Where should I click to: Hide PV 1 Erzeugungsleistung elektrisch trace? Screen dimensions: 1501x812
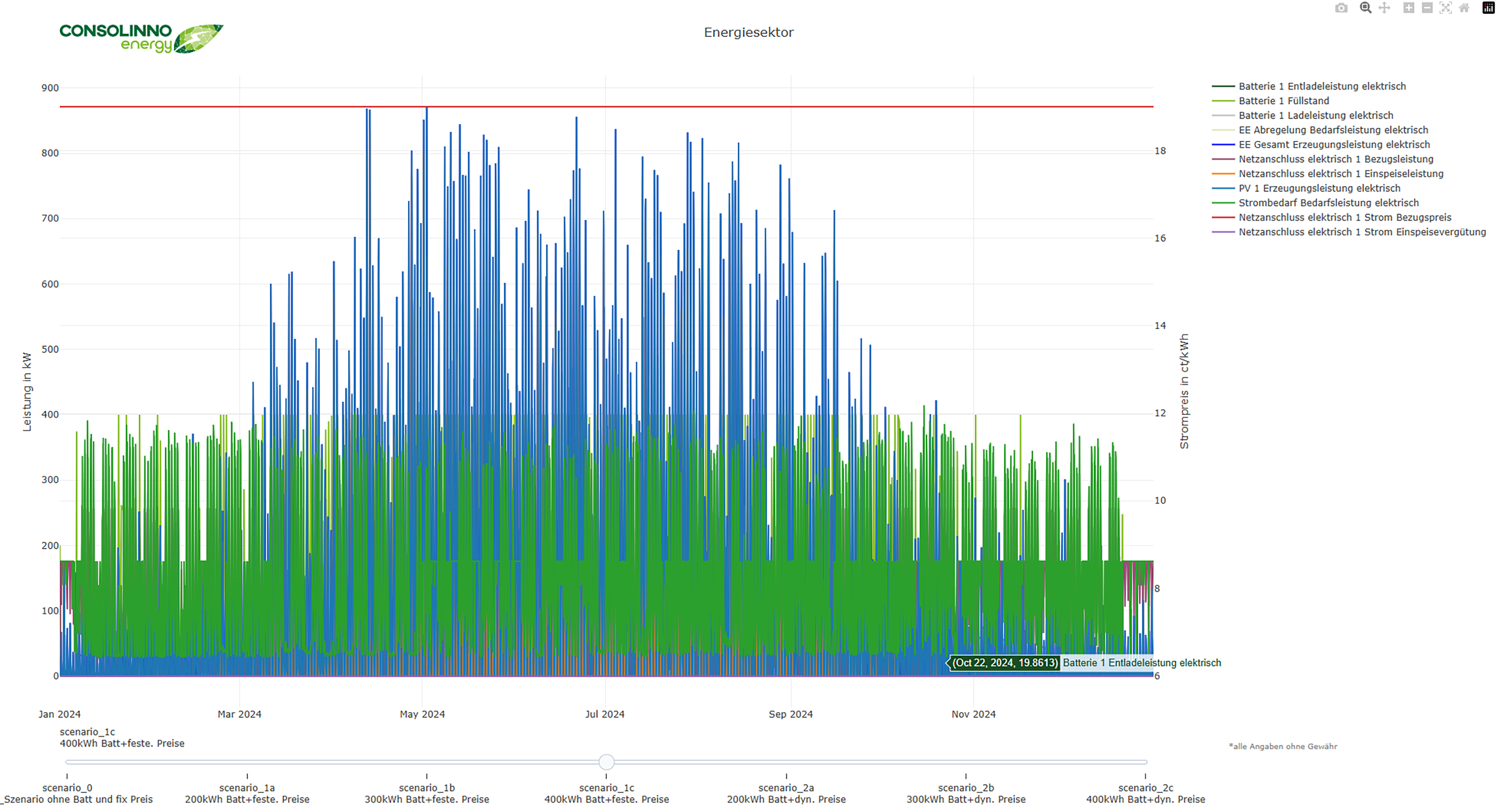tap(1306, 188)
